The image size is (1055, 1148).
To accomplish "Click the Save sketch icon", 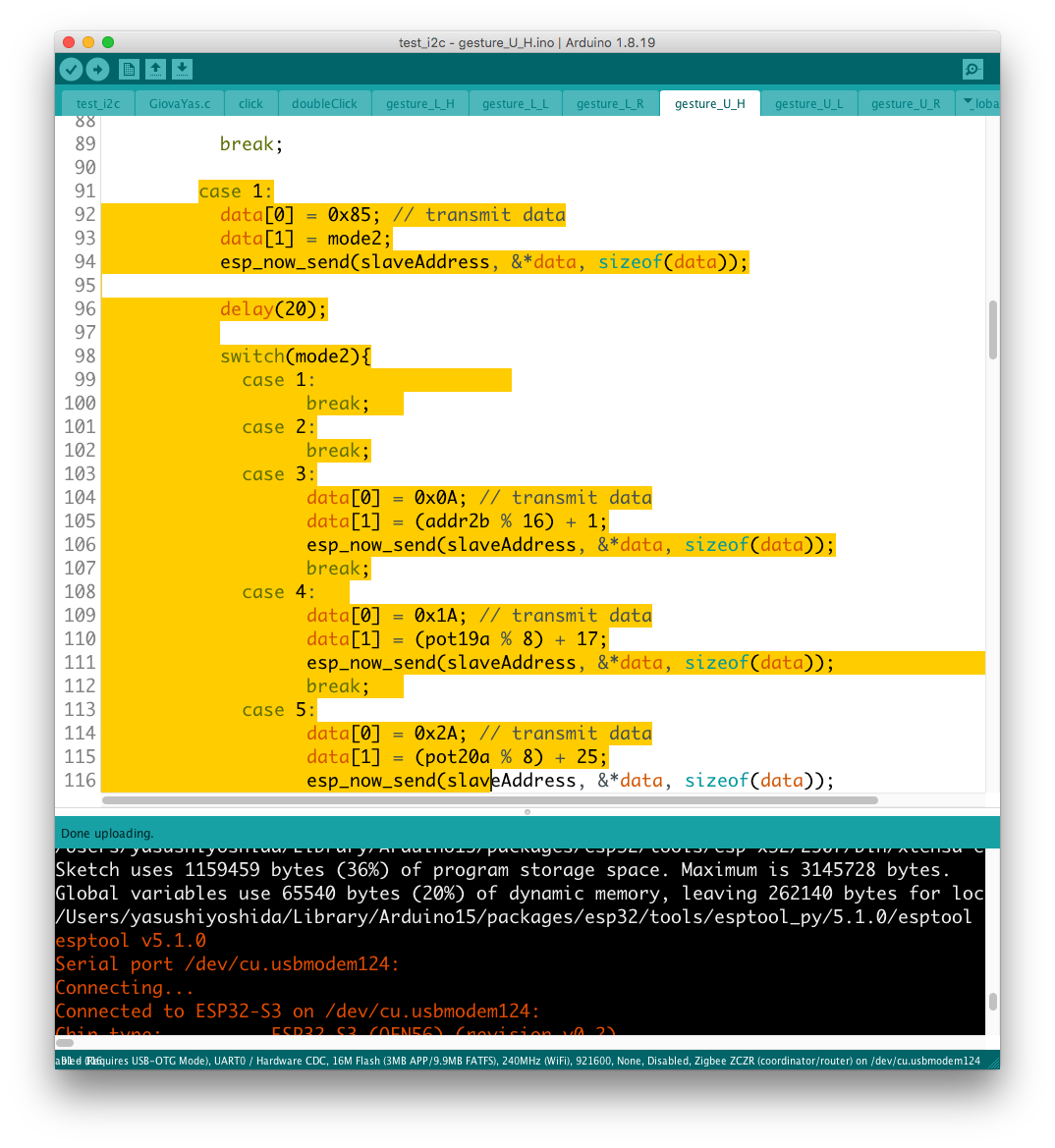I will (182, 69).
